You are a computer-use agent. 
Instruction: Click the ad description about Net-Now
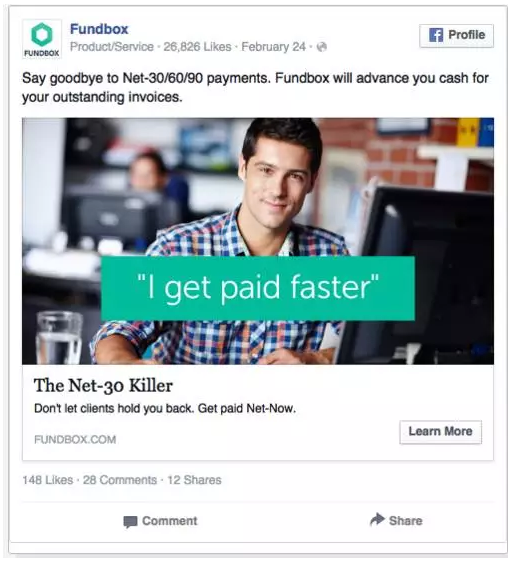165,409
